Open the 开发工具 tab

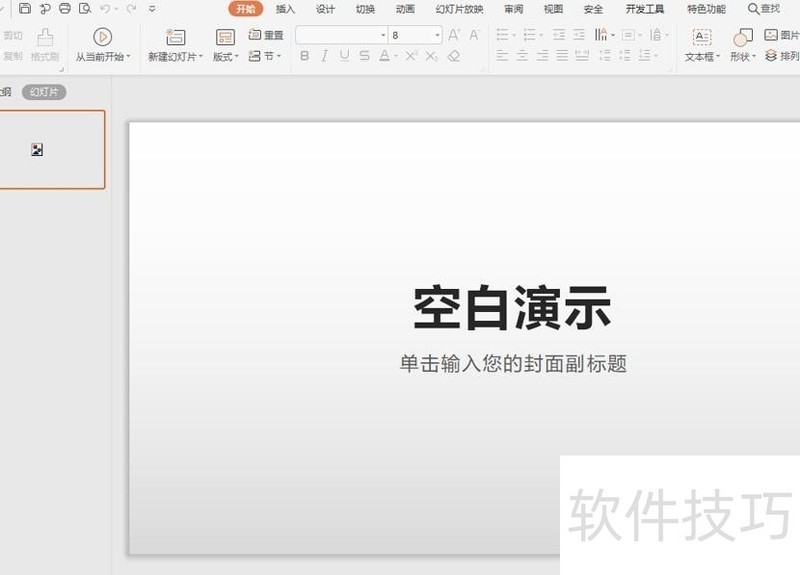[645, 9]
